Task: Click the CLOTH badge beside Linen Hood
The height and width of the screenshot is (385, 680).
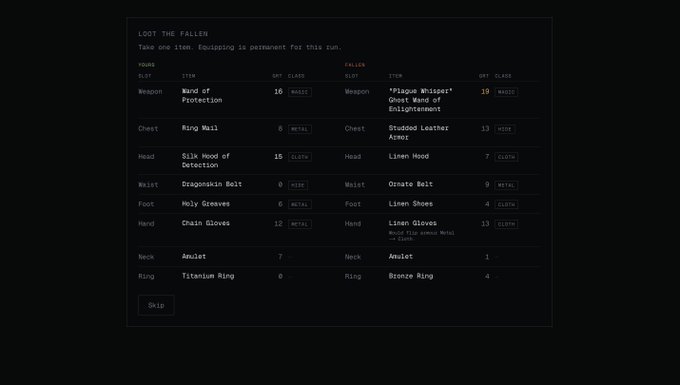Action: tap(506, 157)
